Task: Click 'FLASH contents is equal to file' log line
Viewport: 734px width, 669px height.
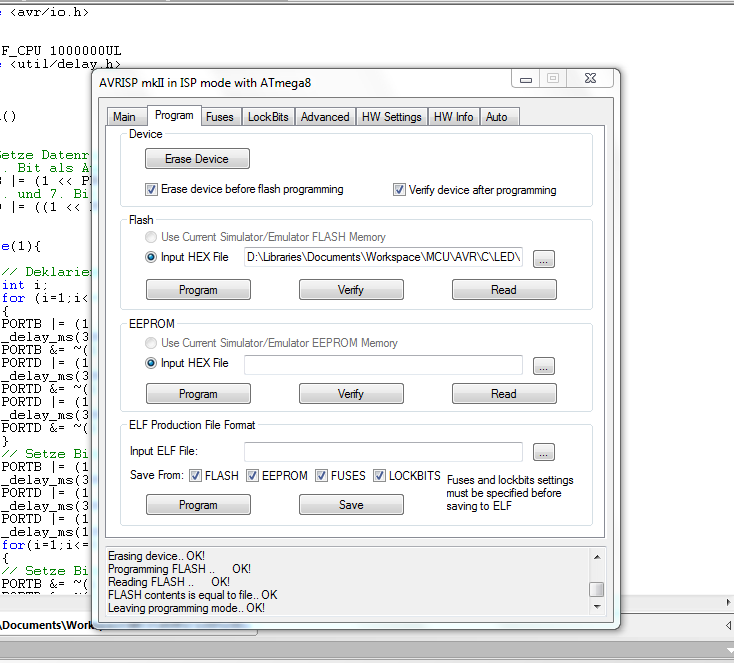Action: (192, 595)
